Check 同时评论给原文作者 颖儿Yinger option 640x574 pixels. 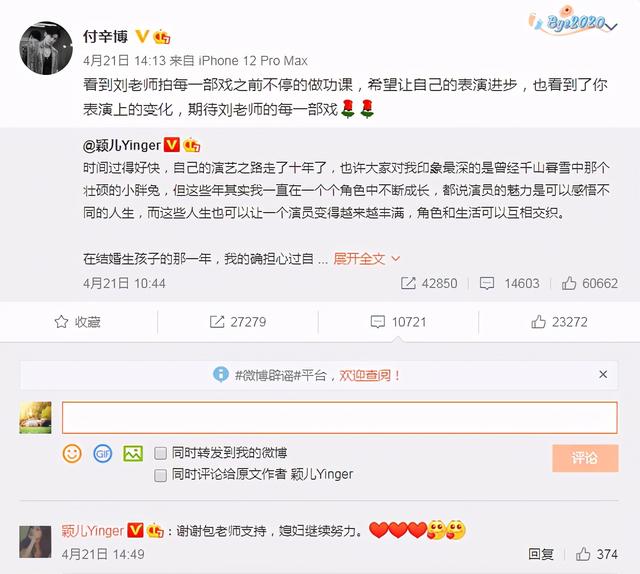pos(160,475)
